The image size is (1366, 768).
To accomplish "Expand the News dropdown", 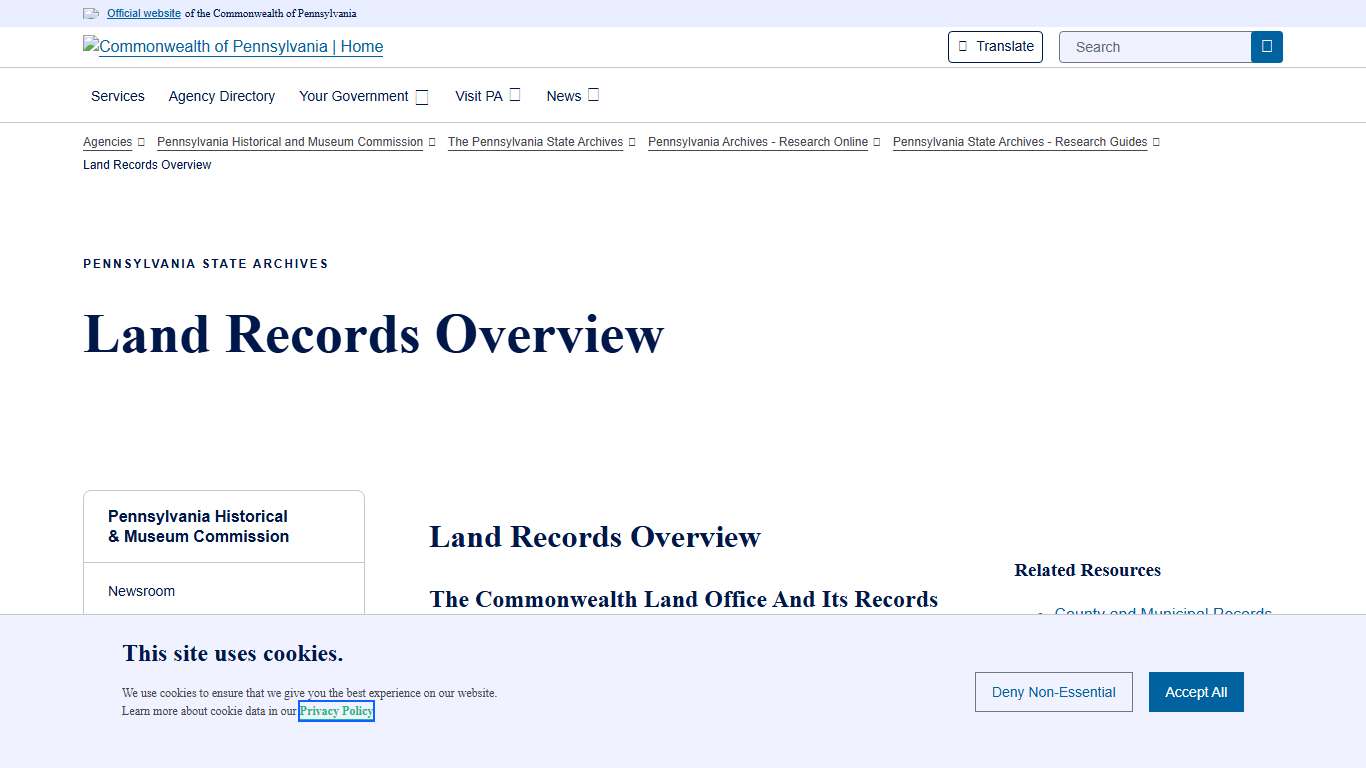I will click(594, 94).
